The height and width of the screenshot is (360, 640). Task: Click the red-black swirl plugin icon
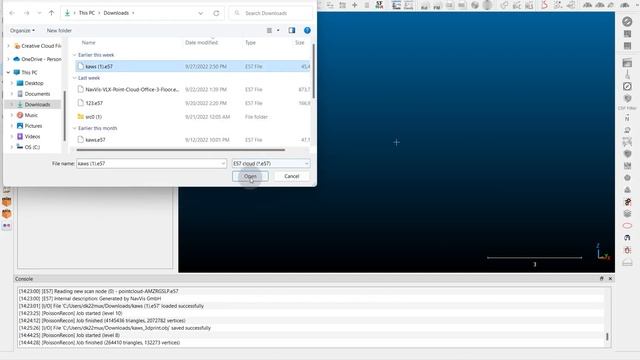[x=627, y=202]
